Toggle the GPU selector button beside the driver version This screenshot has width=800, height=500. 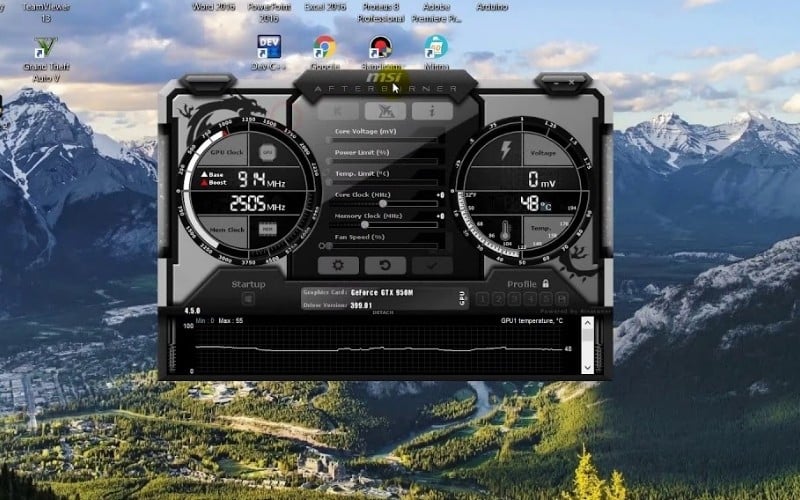coord(461,297)
